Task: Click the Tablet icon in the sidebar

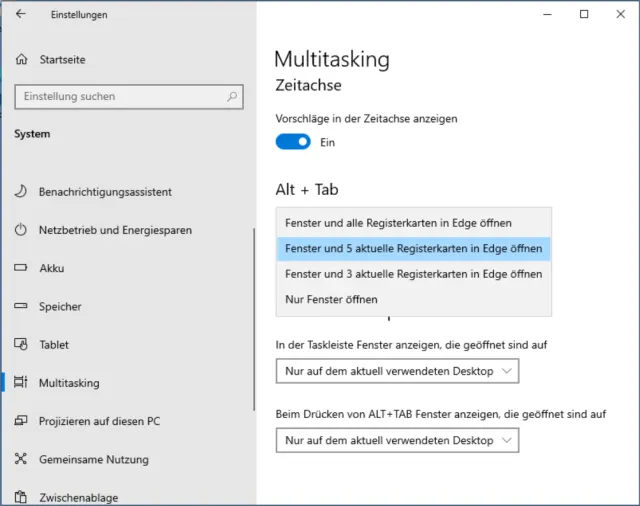Action: [x=21, y=344]
